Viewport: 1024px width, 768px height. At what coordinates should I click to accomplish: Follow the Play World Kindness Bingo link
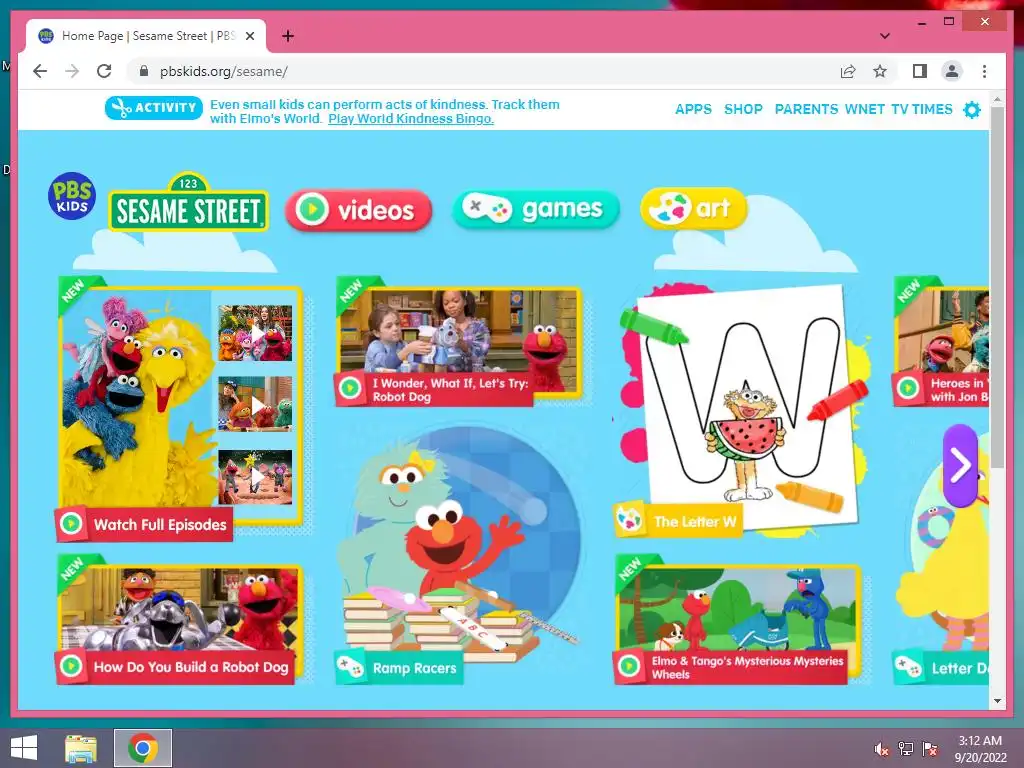click(x=411, y=119)
